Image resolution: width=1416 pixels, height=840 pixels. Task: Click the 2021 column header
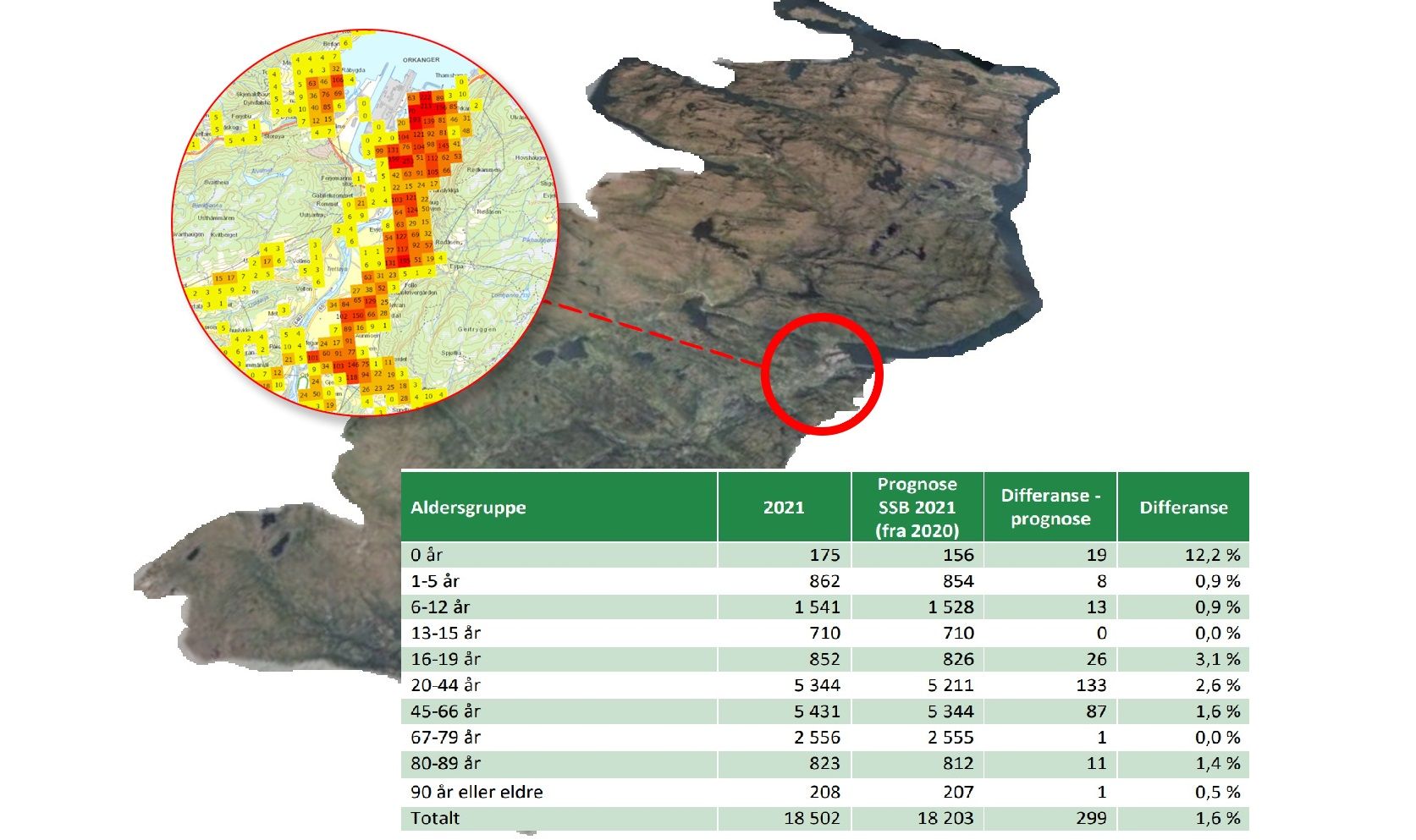[783, 508]
